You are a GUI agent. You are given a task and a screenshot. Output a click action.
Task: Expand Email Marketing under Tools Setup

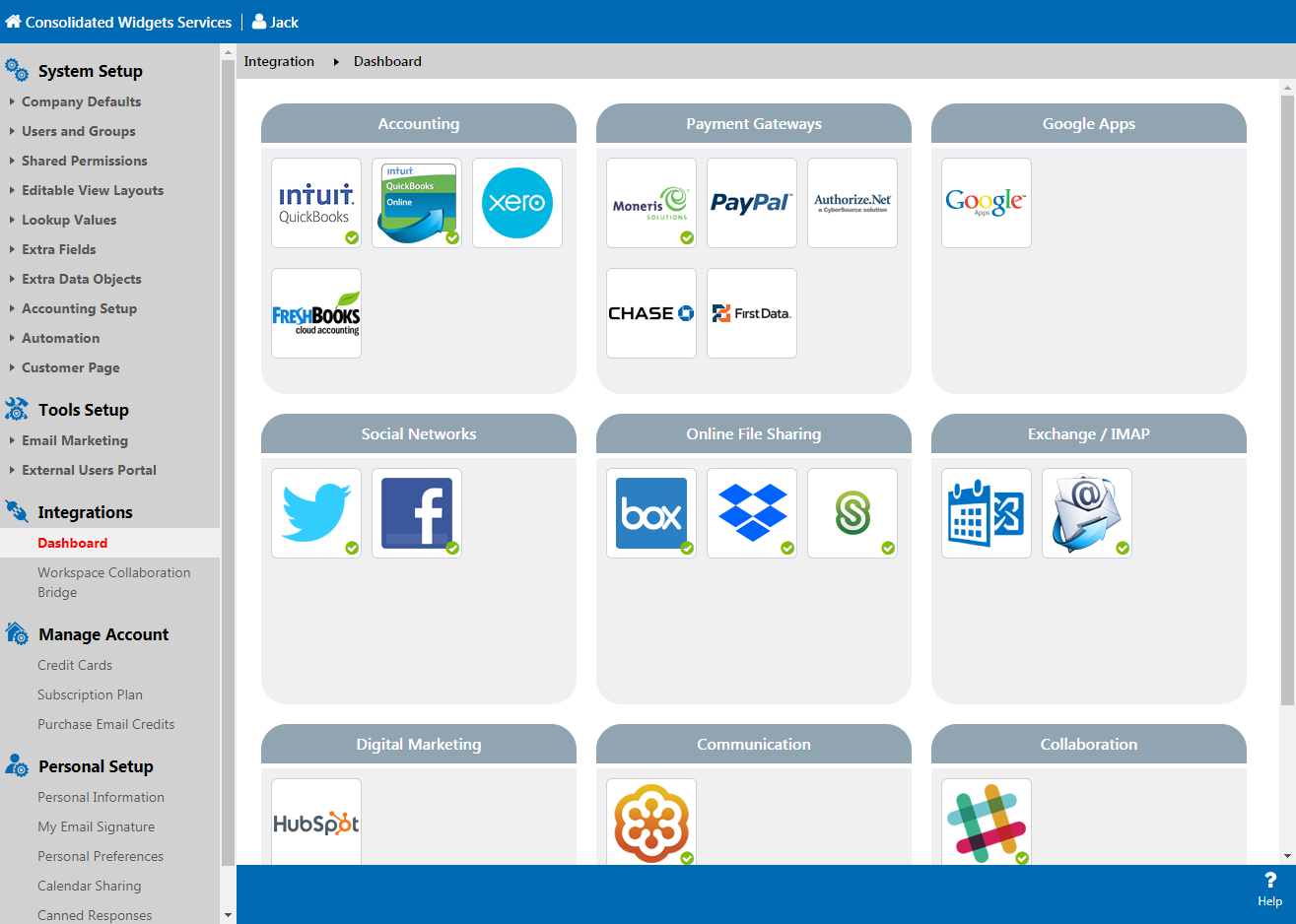pyautogui.click(x=74, y=440)
